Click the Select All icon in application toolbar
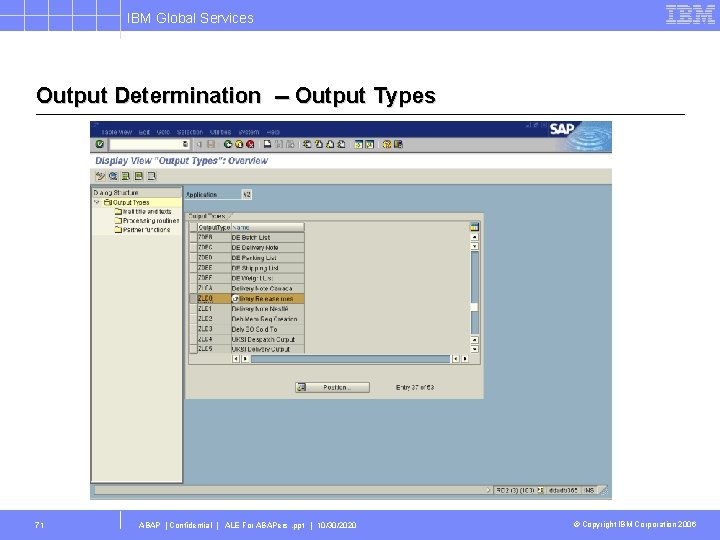This screenshot has width=720, height=540. click(126, 176)
